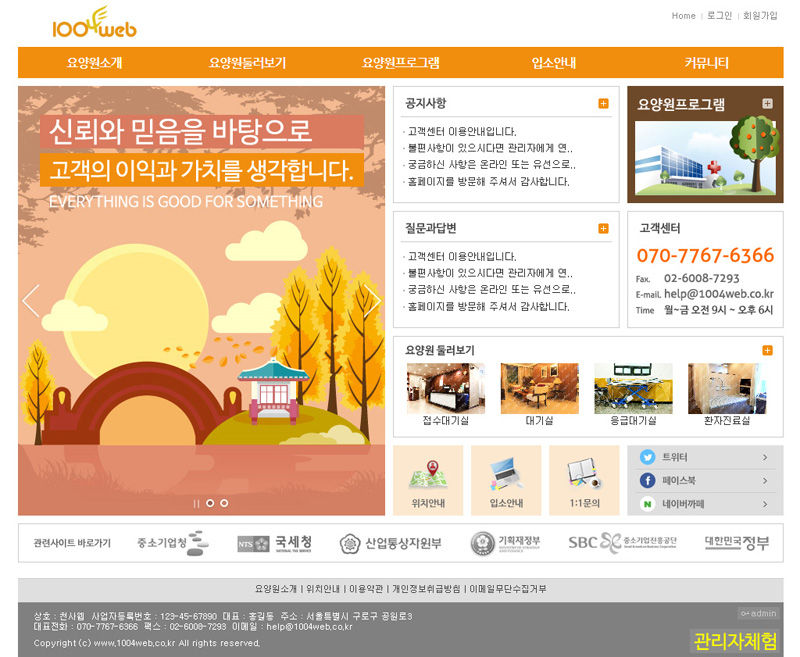Open the 위치안내 map icon
800x657 pixels.
tap(427, 473)
